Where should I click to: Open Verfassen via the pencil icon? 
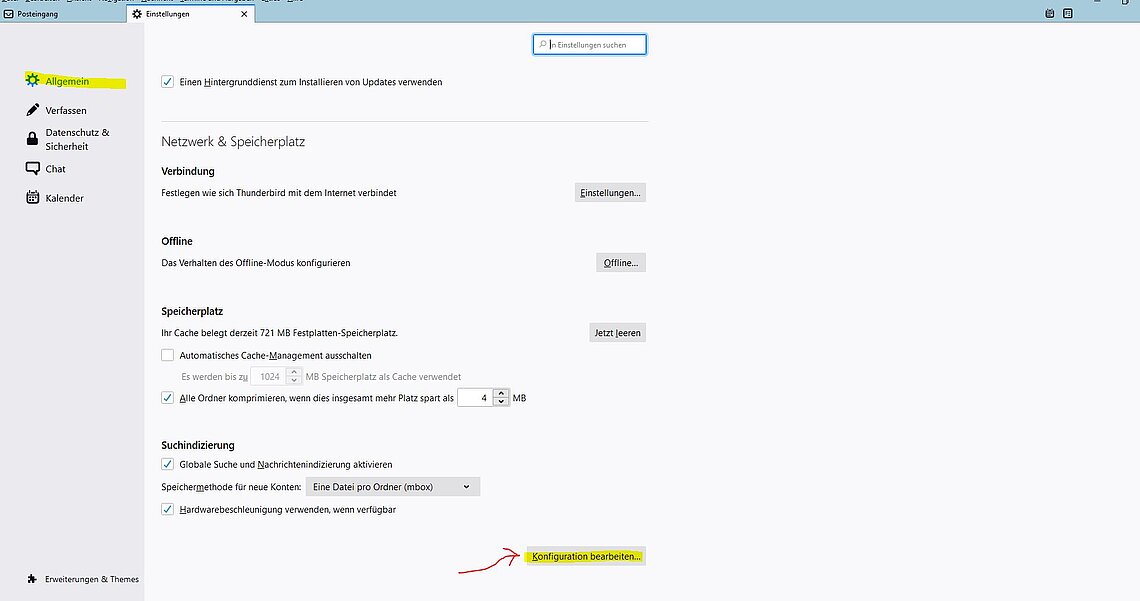[x=32, y=110]
